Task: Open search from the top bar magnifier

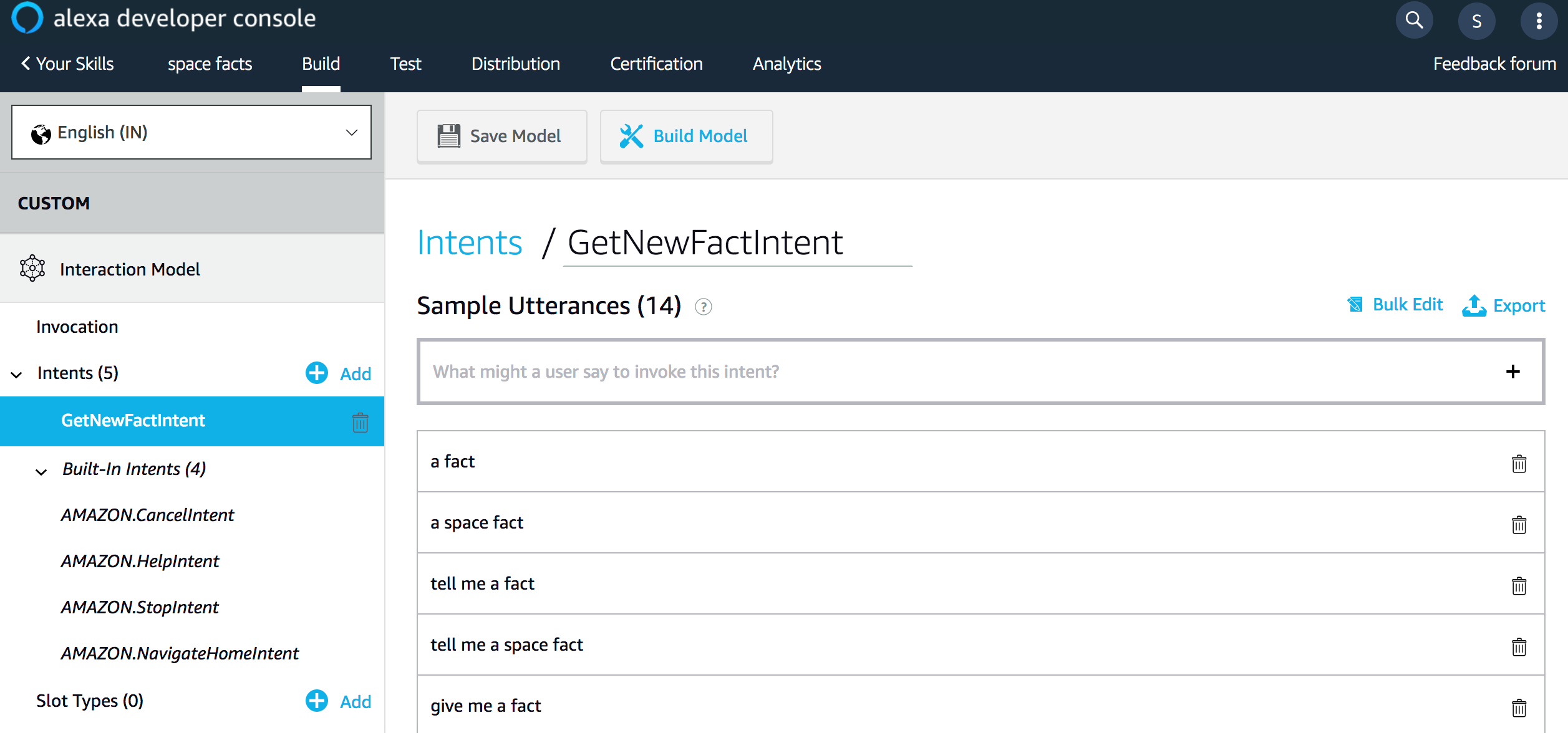Action: [x=1415, y=20]
